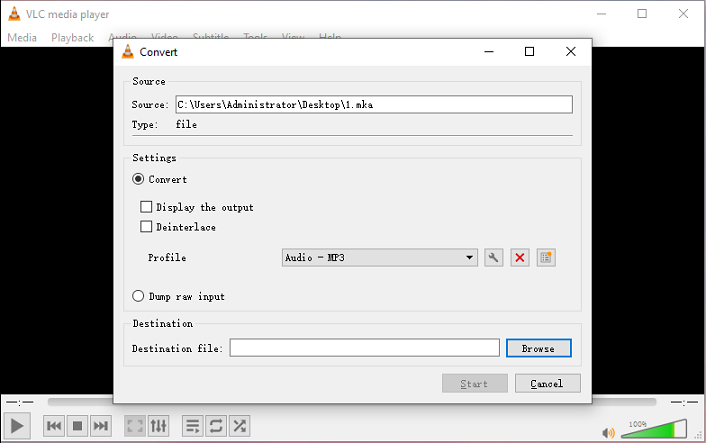Adjust the volume slider at 100%
Screen dimensions: 706x443
[x=654, y=429]
